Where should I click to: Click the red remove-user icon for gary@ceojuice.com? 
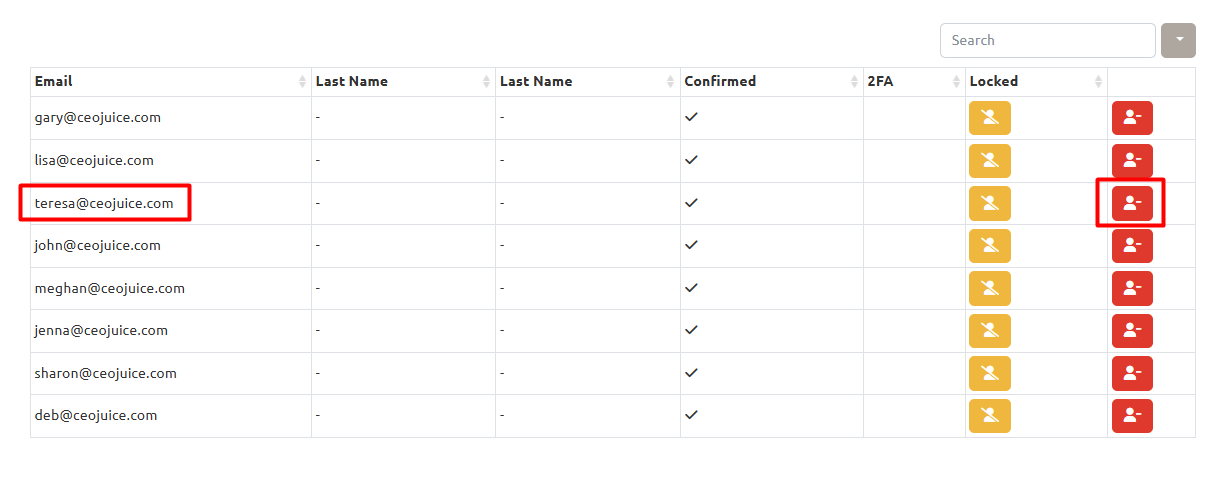click(1132, 118)
